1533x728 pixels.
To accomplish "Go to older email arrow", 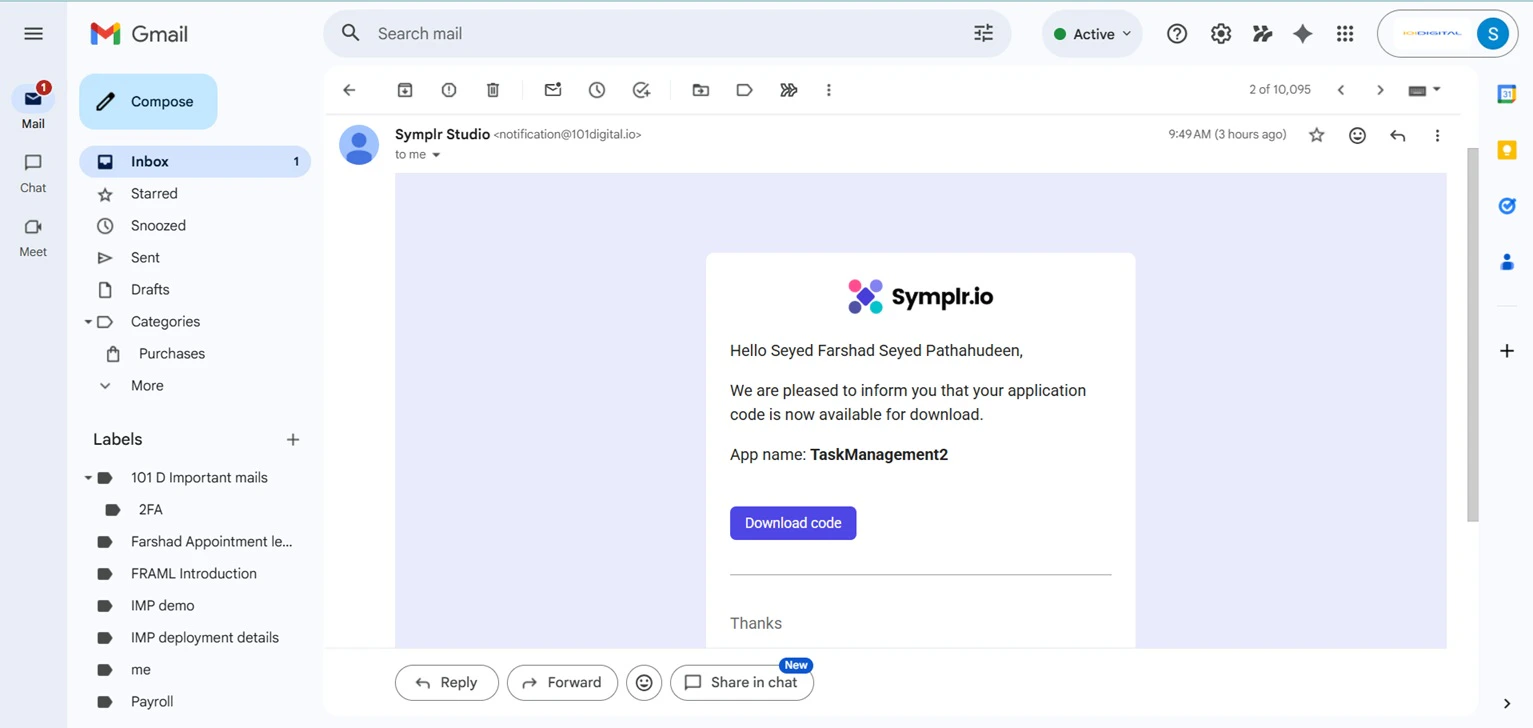I will [1380, 90].
